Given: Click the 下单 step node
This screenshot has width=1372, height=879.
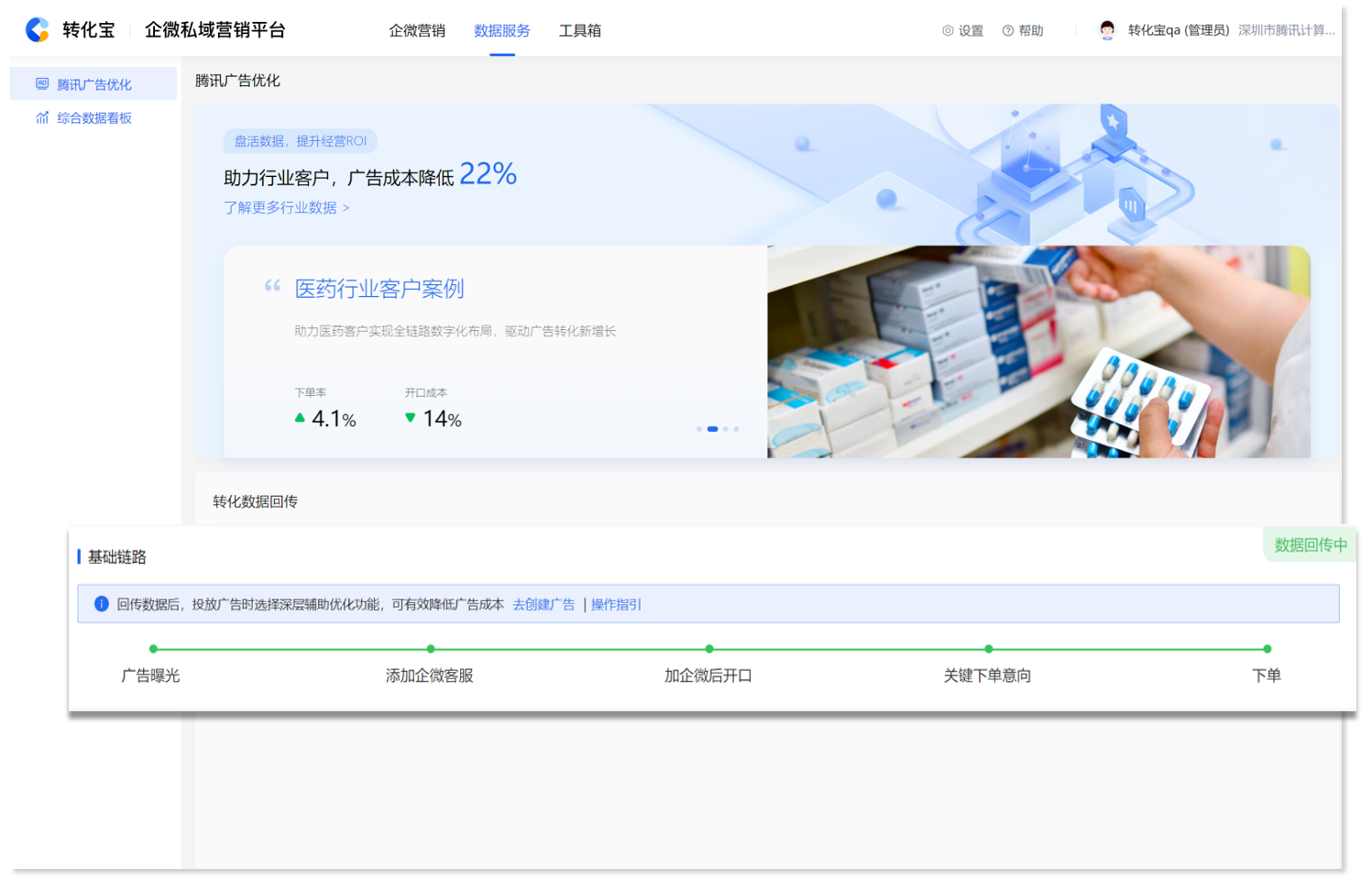Looking at the screenshot, I should click(x=1267, y=649).
